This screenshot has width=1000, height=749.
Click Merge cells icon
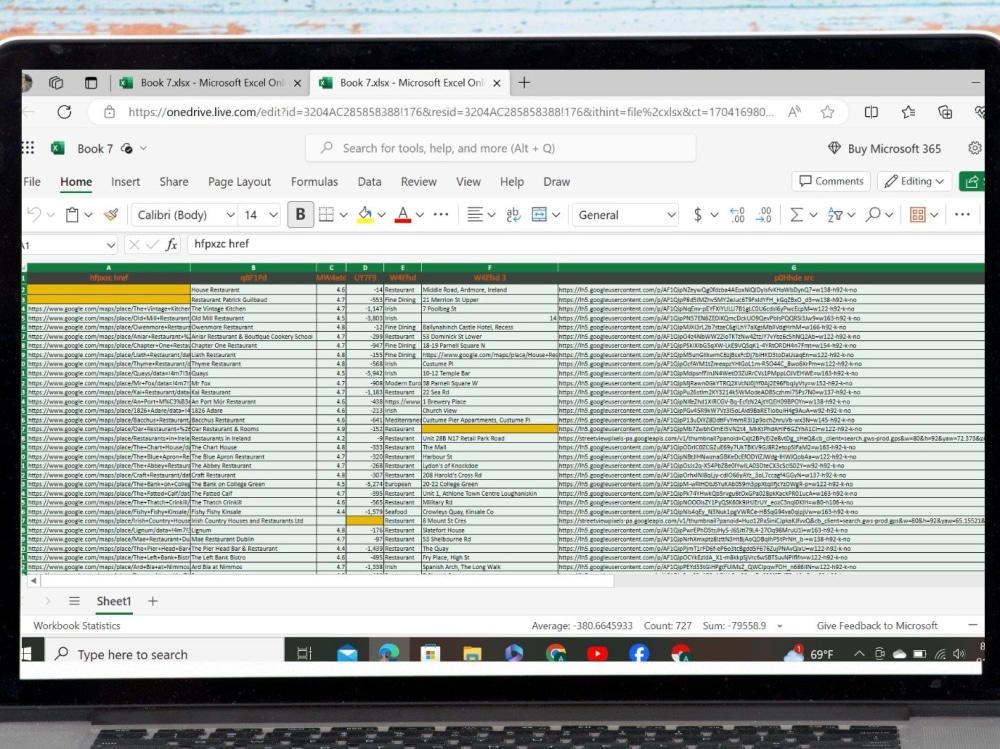(x=539, y=215)
